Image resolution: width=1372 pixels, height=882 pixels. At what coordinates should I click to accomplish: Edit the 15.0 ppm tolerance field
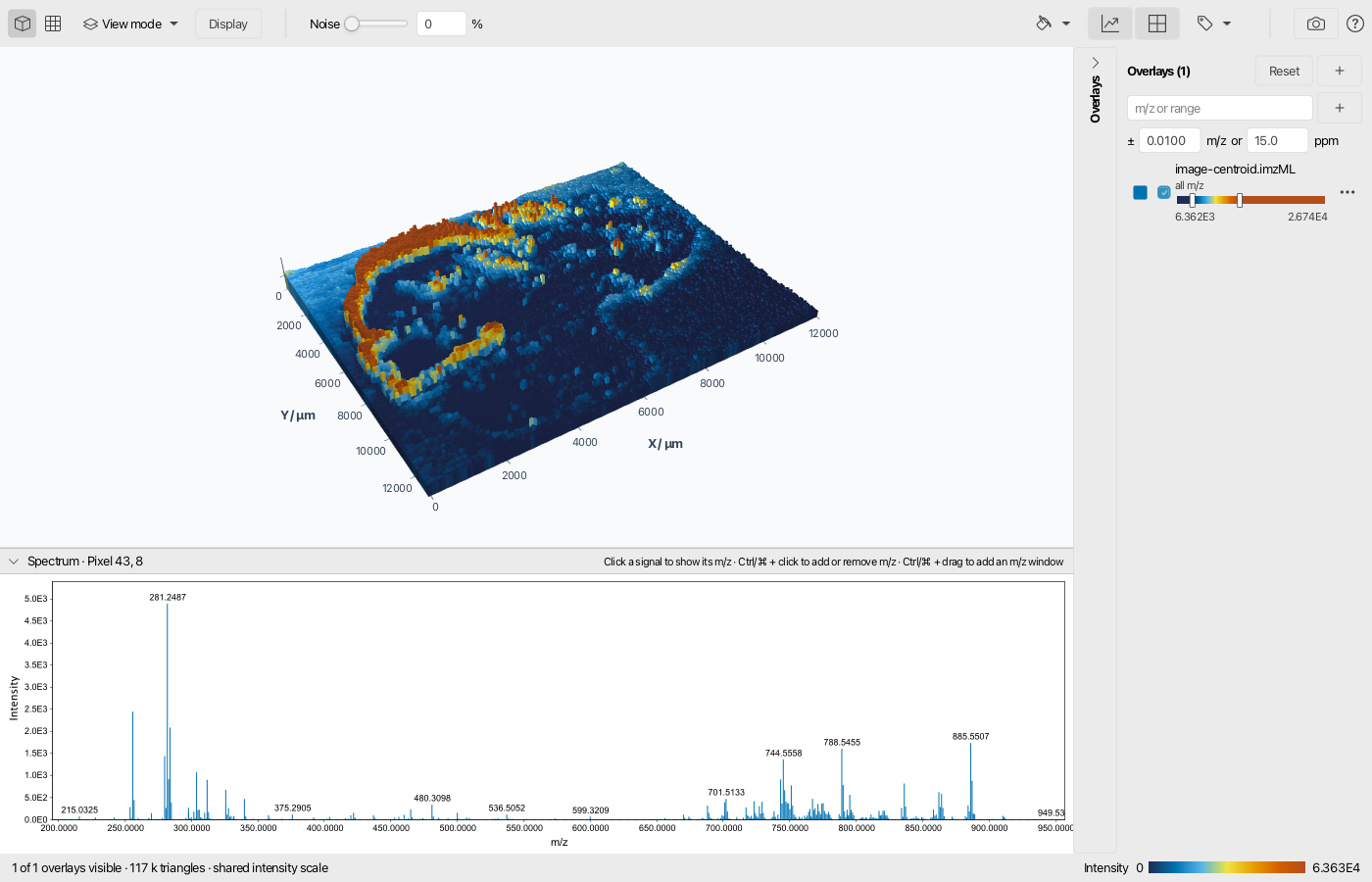point(1277,140)
